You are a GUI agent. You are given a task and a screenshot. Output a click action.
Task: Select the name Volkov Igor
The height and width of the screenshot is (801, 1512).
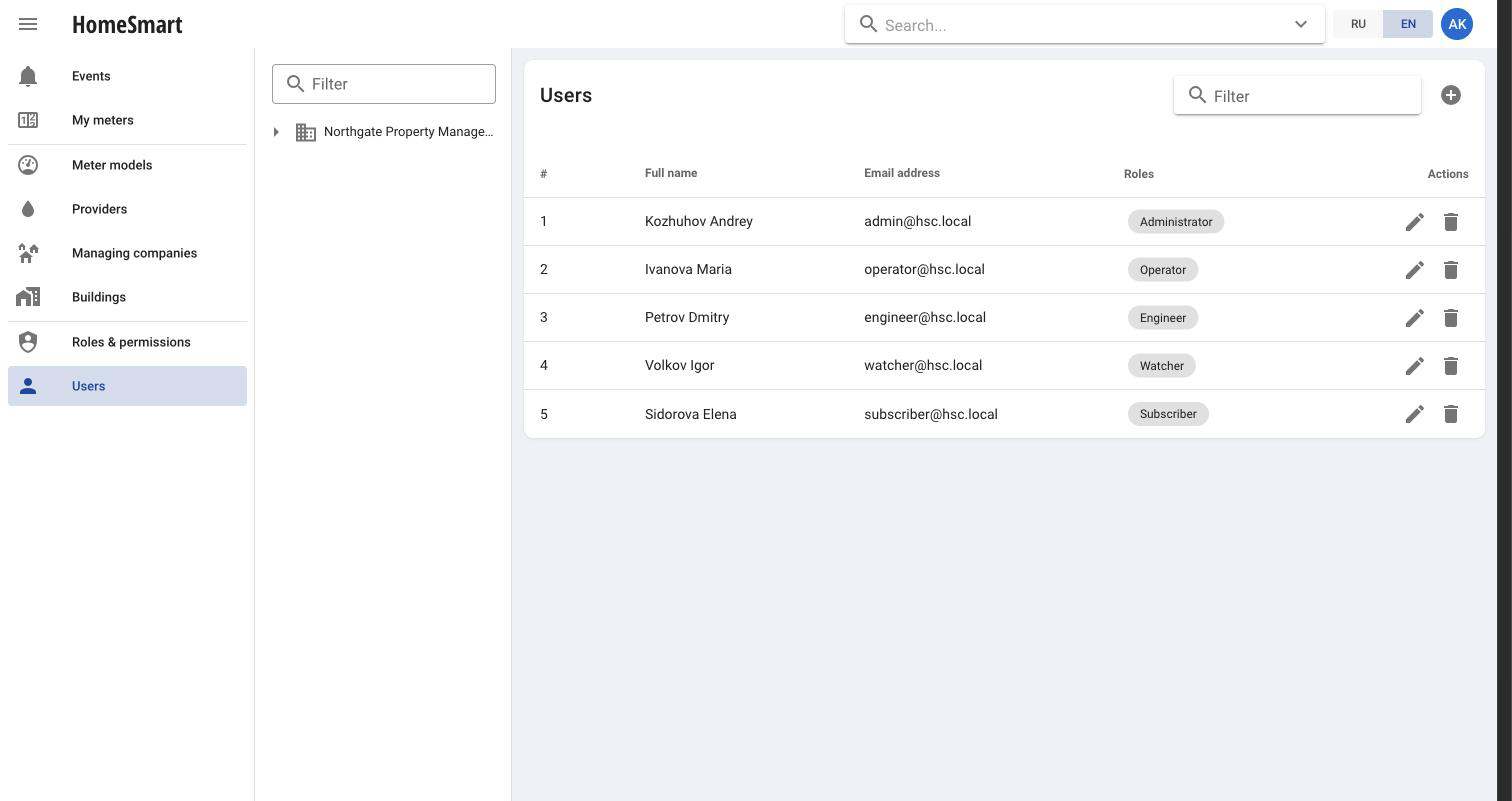680,365
